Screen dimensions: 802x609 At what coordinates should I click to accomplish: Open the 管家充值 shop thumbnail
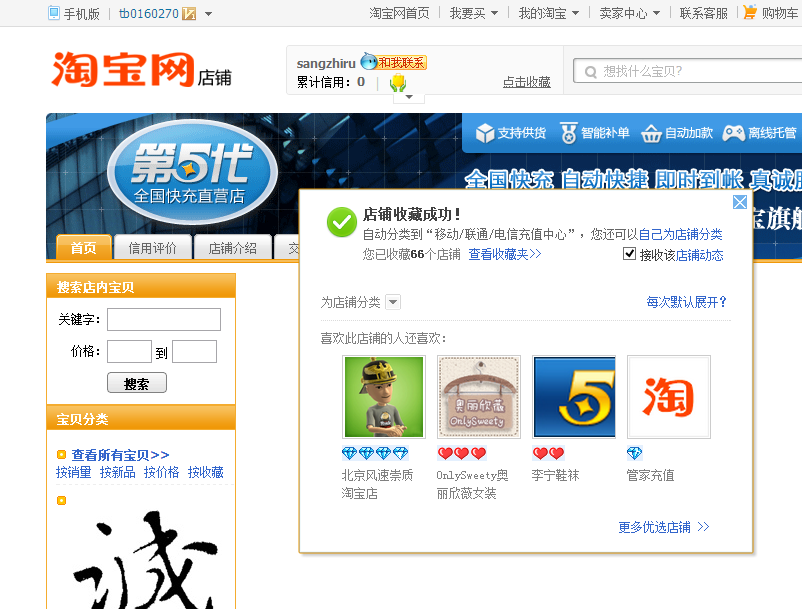click(x=669, y=397)
